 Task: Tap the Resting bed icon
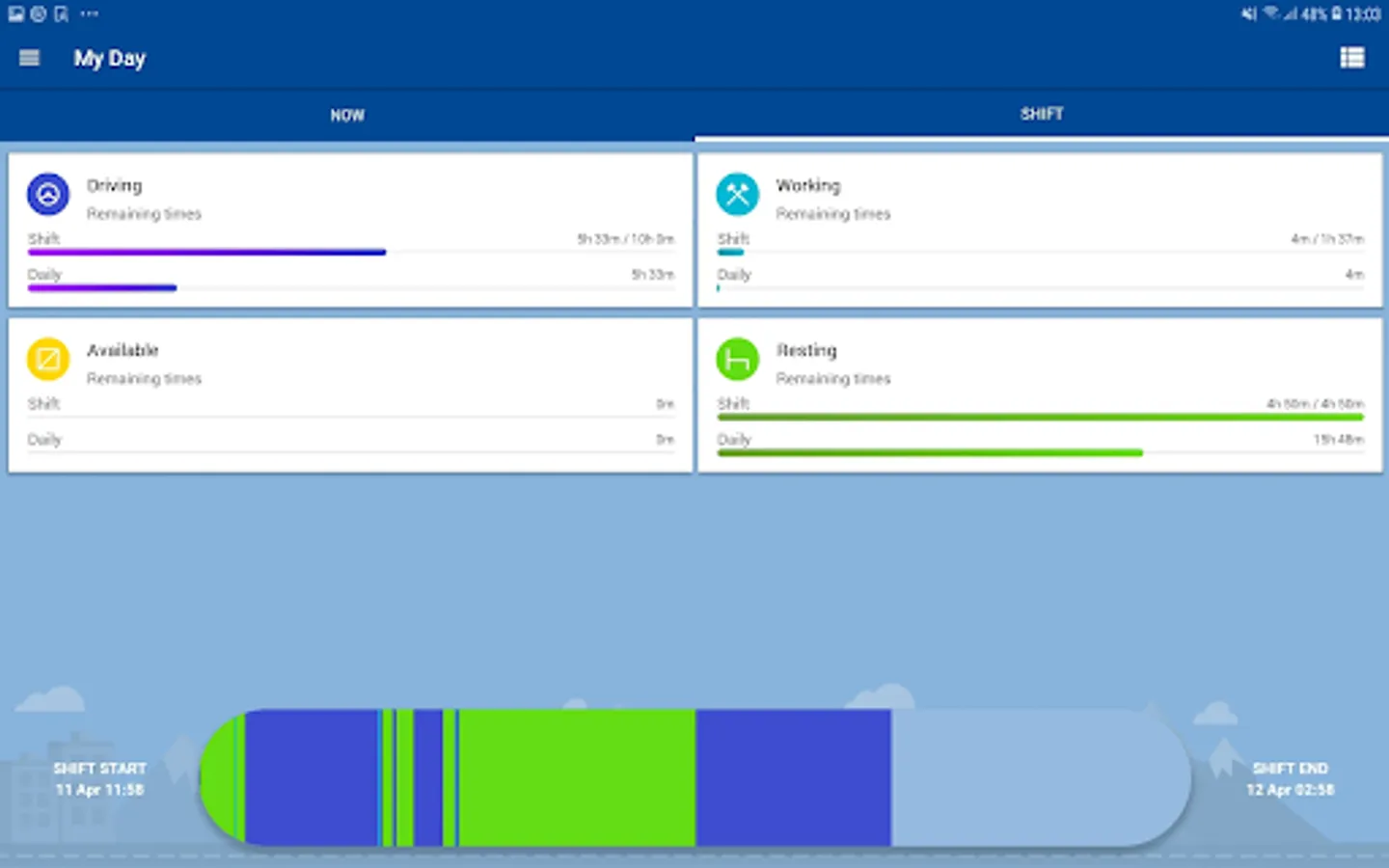(x=737, y=359)
